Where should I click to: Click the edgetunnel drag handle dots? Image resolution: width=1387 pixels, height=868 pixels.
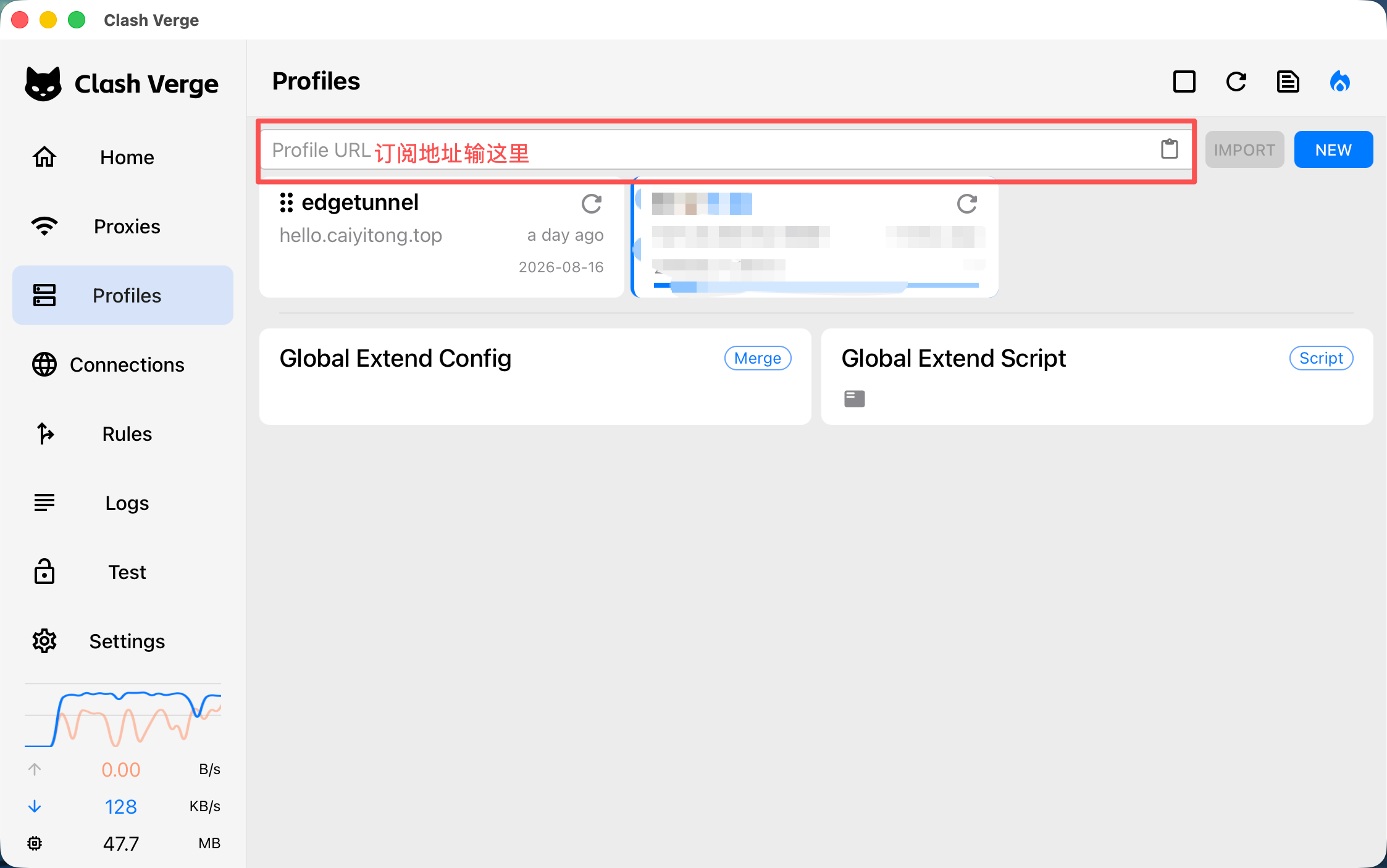coord(287,202)
